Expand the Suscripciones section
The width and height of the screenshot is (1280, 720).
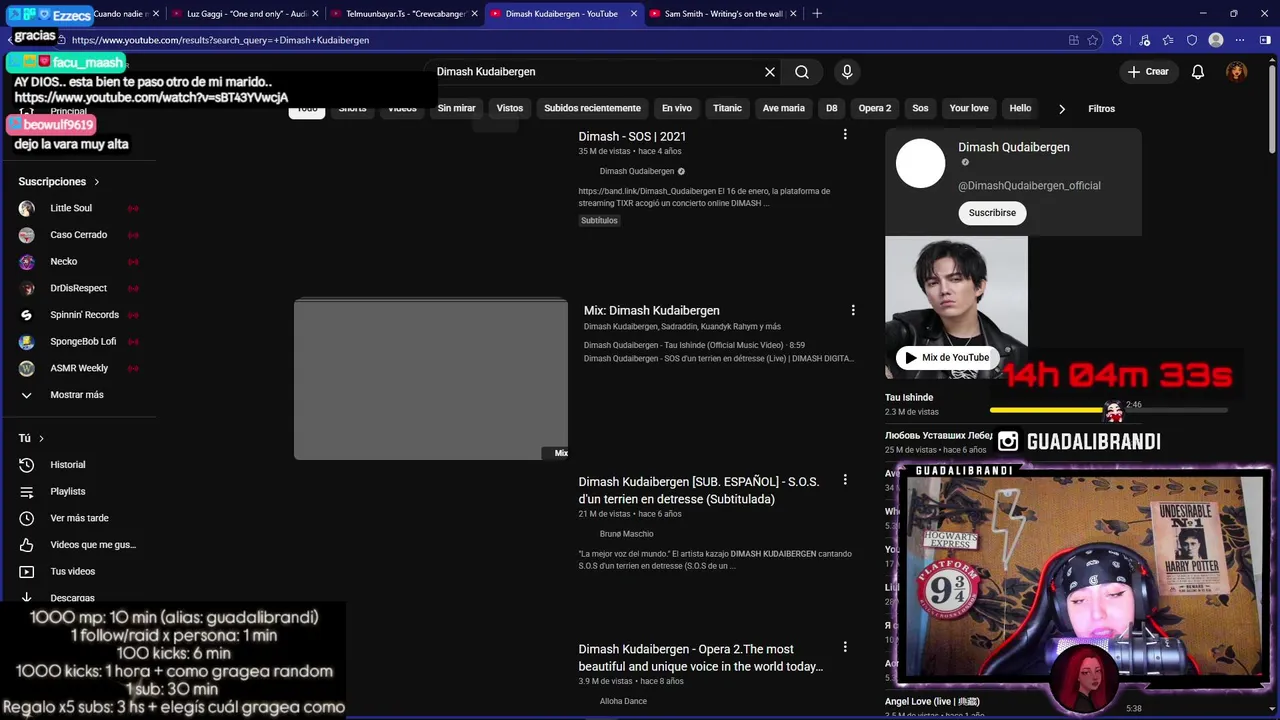[59, 181]
